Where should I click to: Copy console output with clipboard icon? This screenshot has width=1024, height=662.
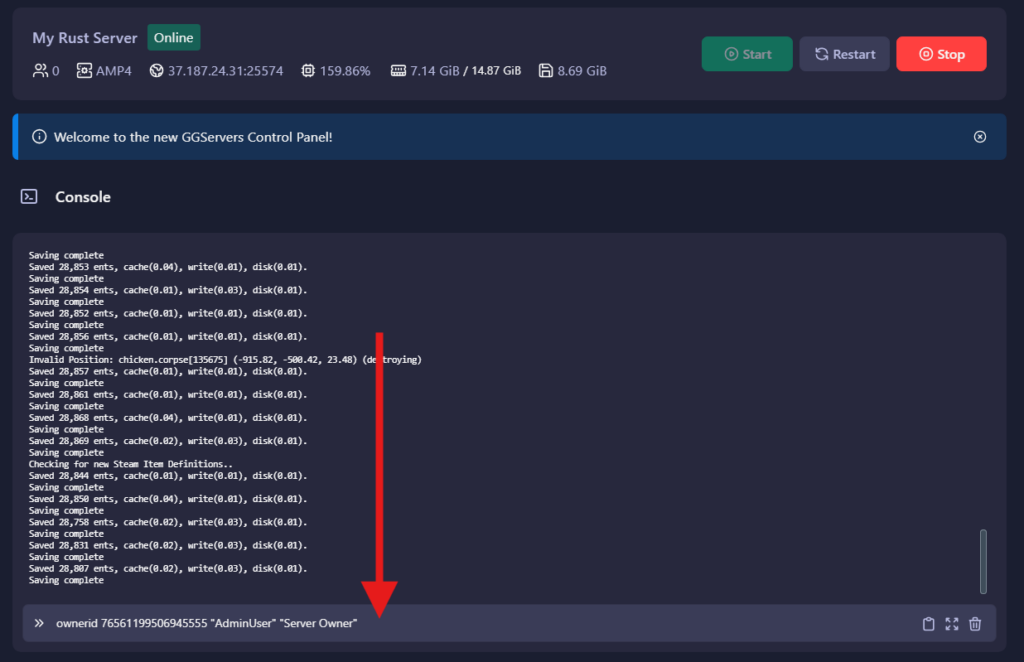pyautogui.click(x=928, y=624)
